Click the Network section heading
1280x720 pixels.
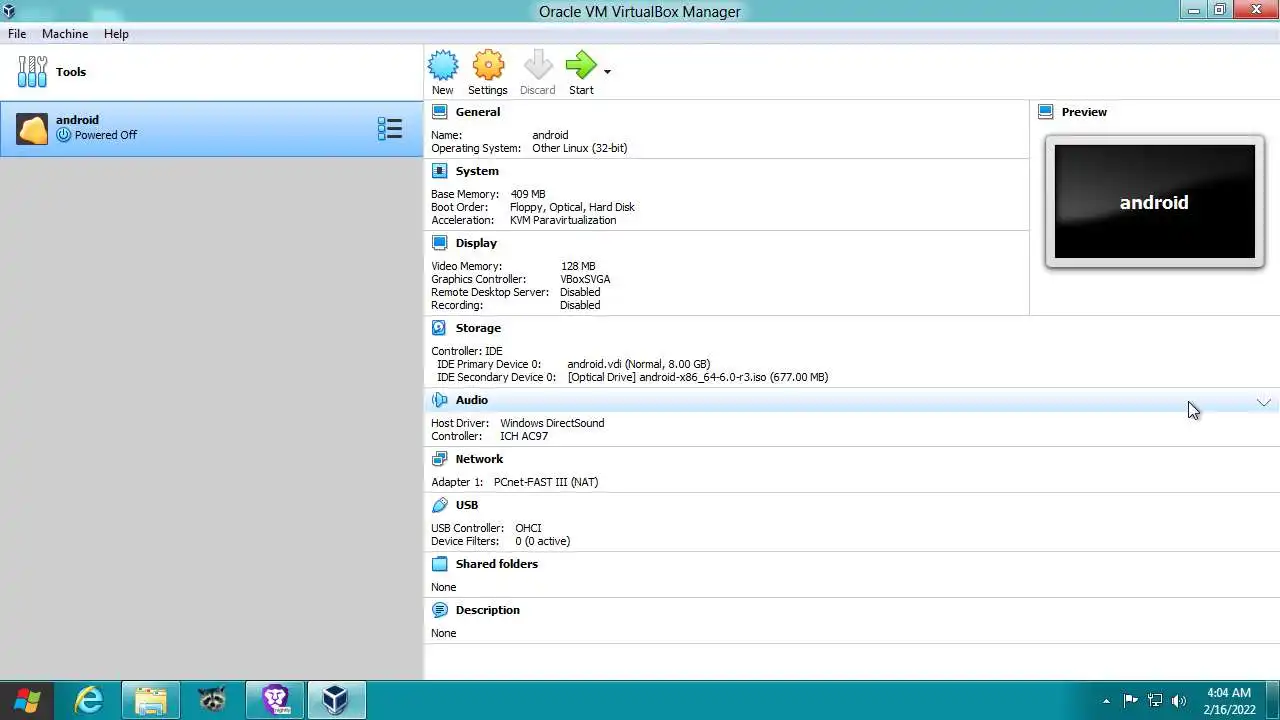[479, 459]
